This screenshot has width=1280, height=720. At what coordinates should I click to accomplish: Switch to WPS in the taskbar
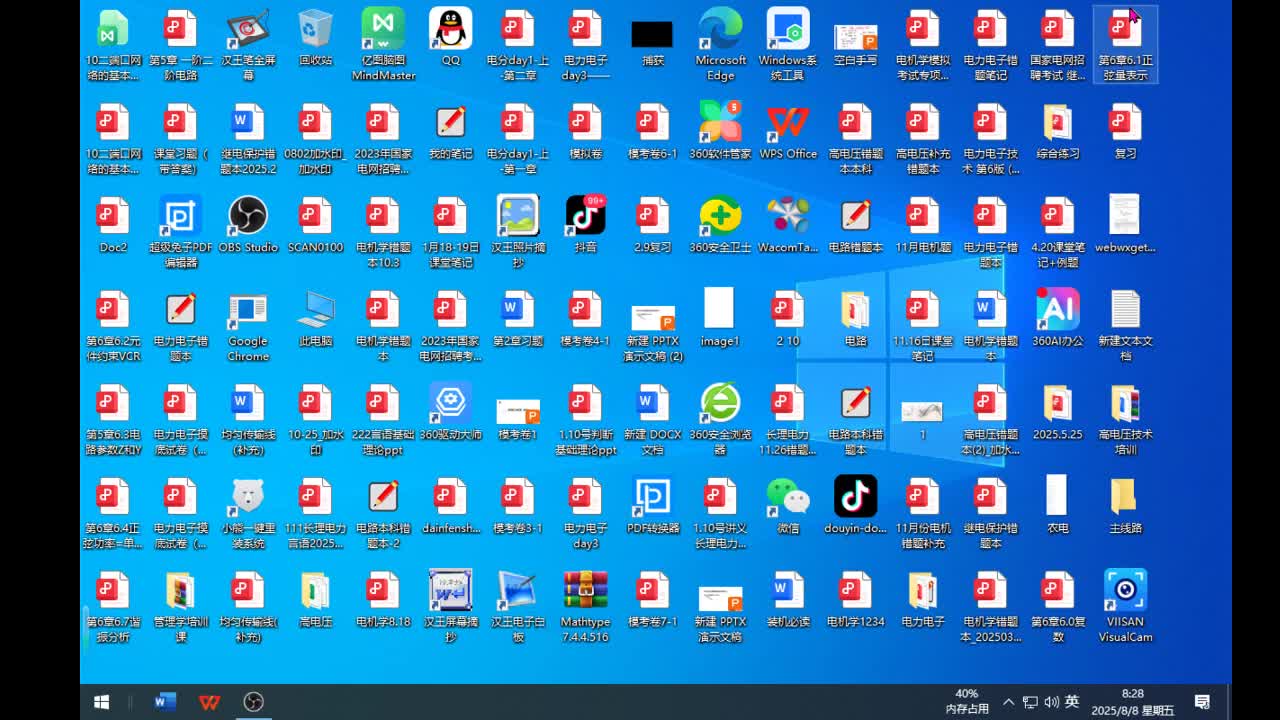tap(209, 702)
